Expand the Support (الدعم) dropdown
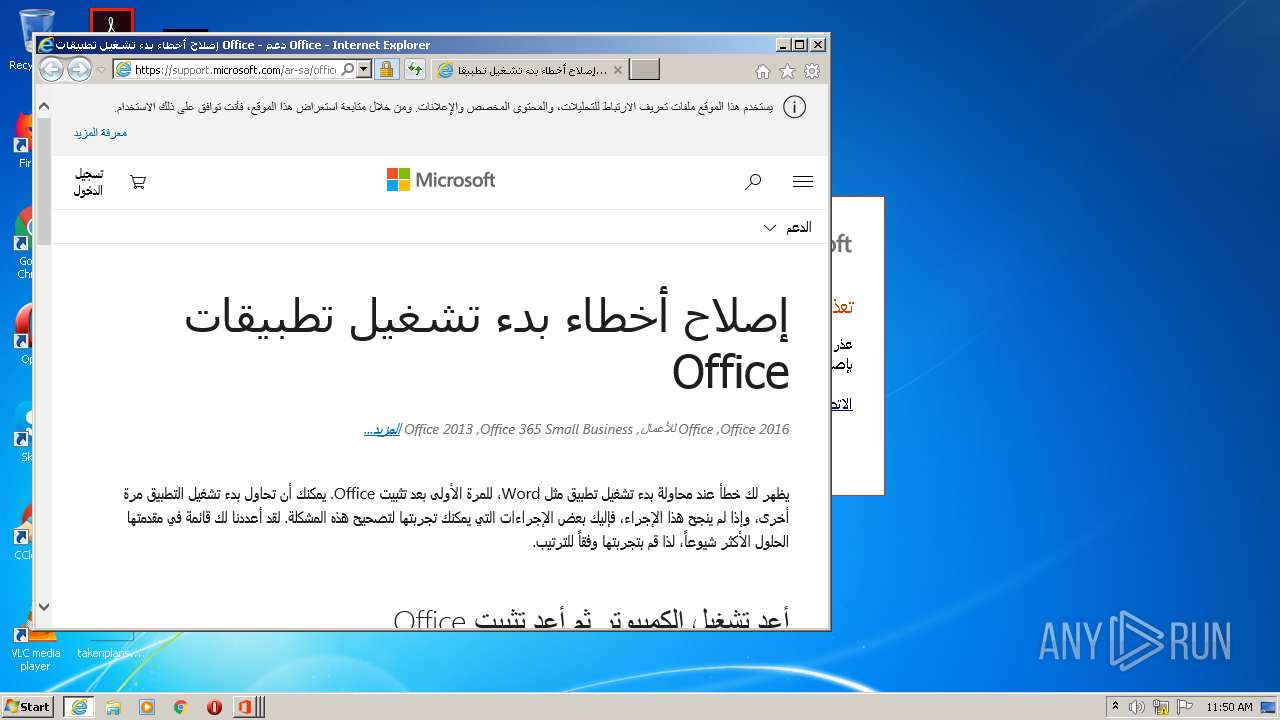Screen dimensions: 1280x720 coord(787,227)
